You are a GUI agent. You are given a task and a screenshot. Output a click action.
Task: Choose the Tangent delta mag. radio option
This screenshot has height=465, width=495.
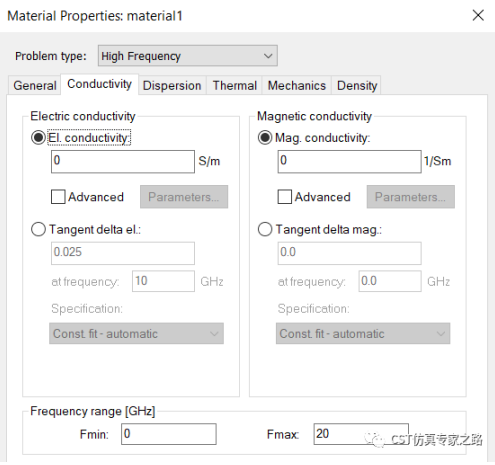(265, 229)
